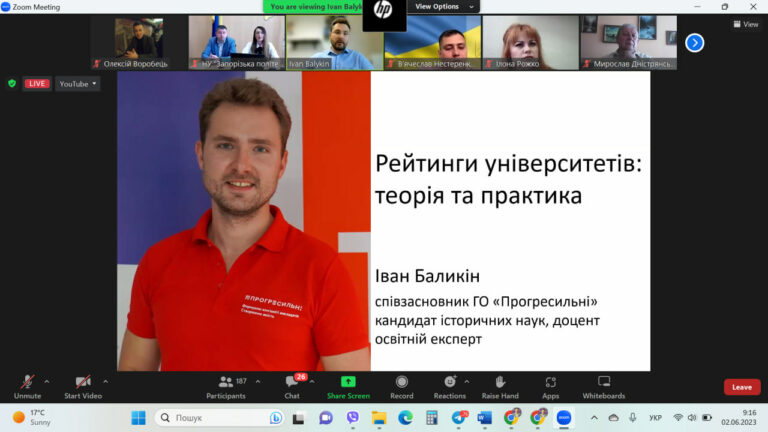Image resolution: width=768 pixels, height=432 pixels.
Task: Click the green encryption shield icon
Action: pos(12,84)
